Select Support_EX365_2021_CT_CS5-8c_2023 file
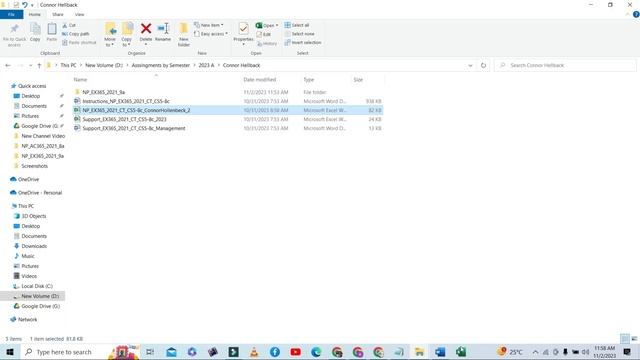The width and height of the screenshot is (640, 360). tap(124, 119)
